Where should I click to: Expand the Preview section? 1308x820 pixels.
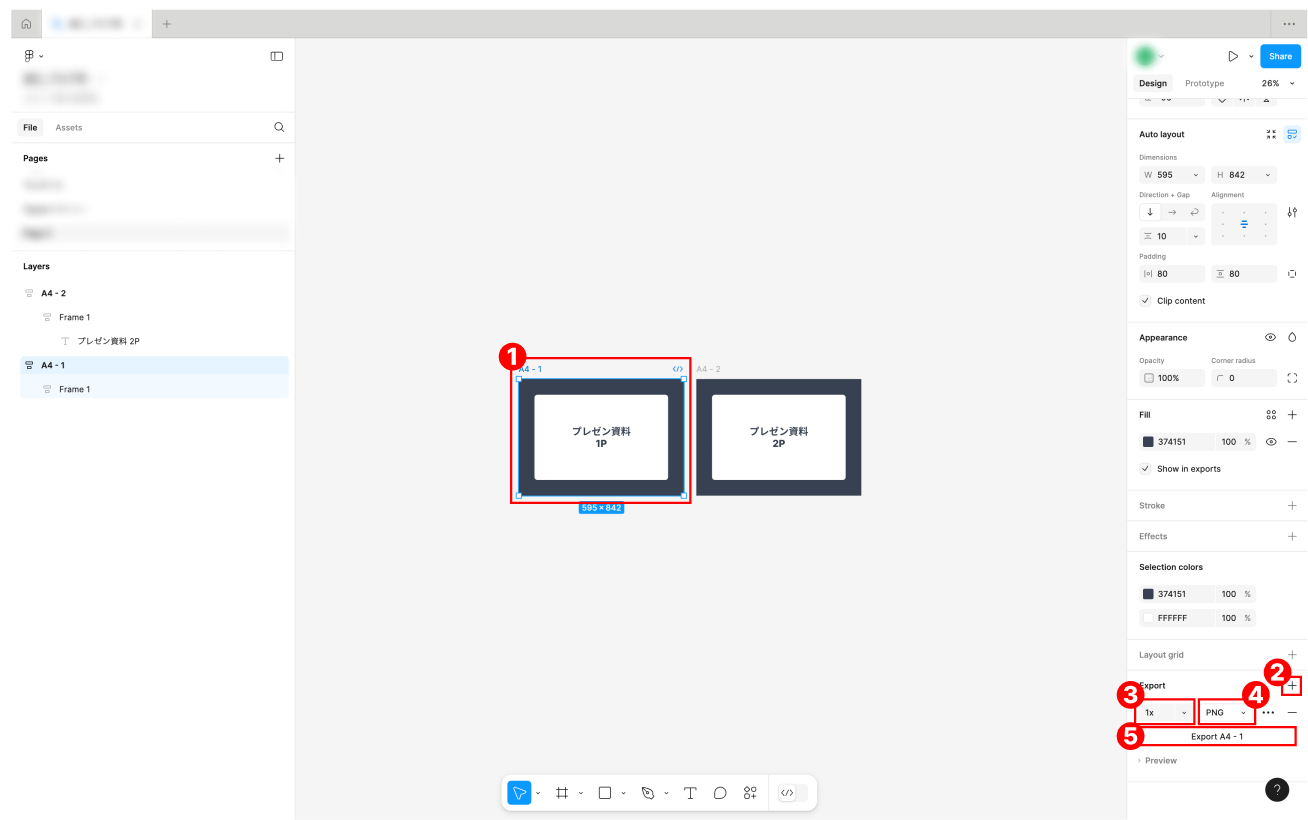tap(1160, 761)
